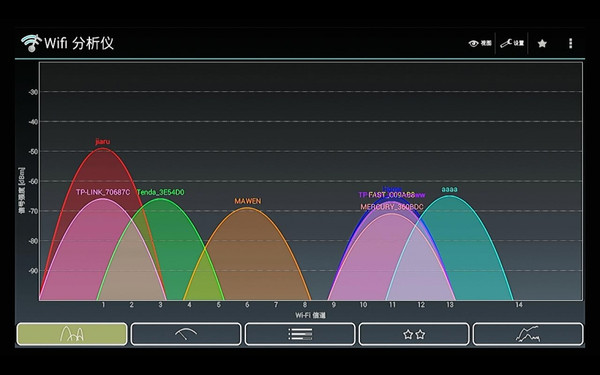Image resolution: width=600 pixels, height=375 pixels.
Task: Select the jiaru network label
Action: (x=103, y=142)
